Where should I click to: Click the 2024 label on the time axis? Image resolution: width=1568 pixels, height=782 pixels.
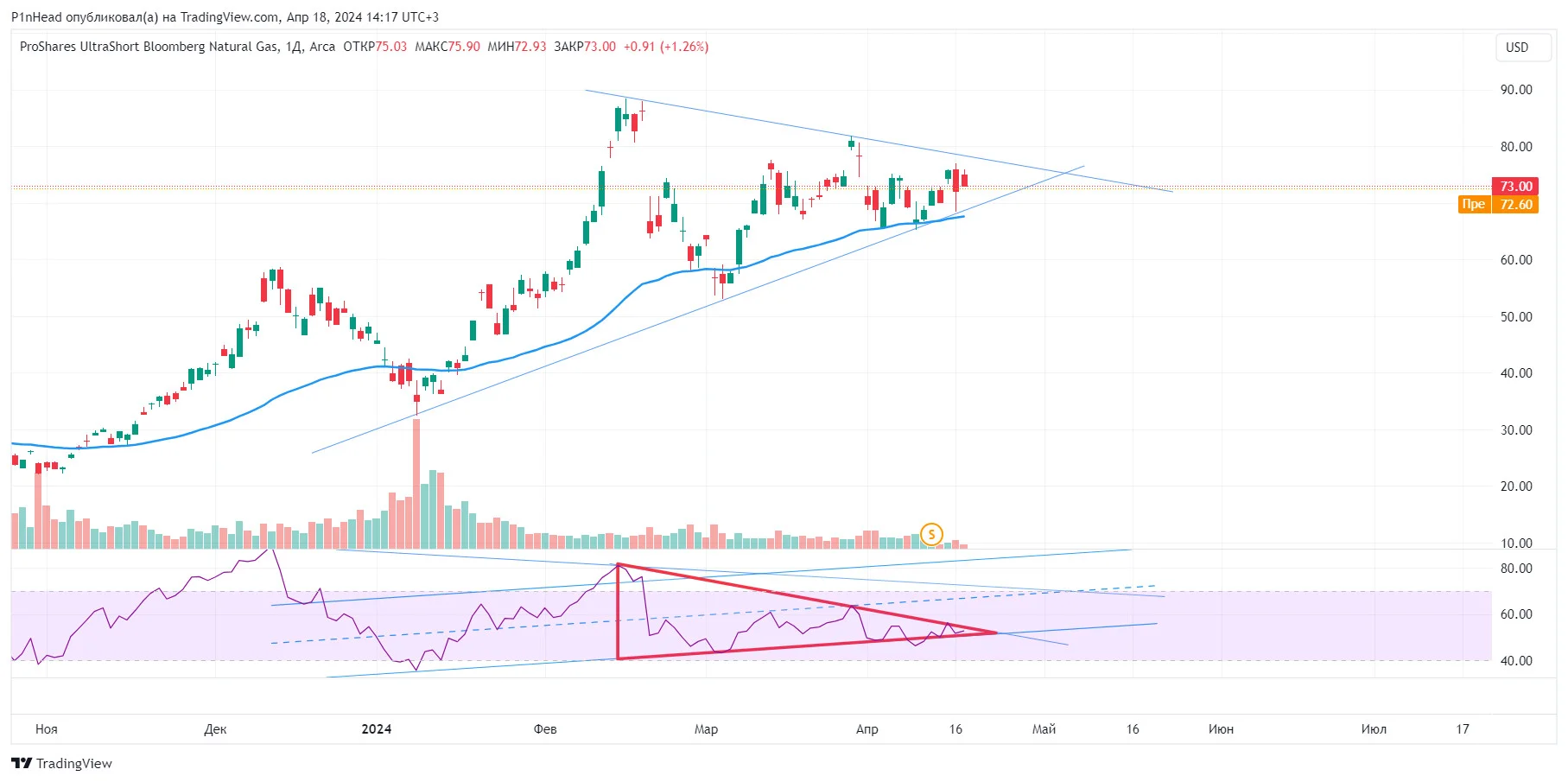click(377, 729)
